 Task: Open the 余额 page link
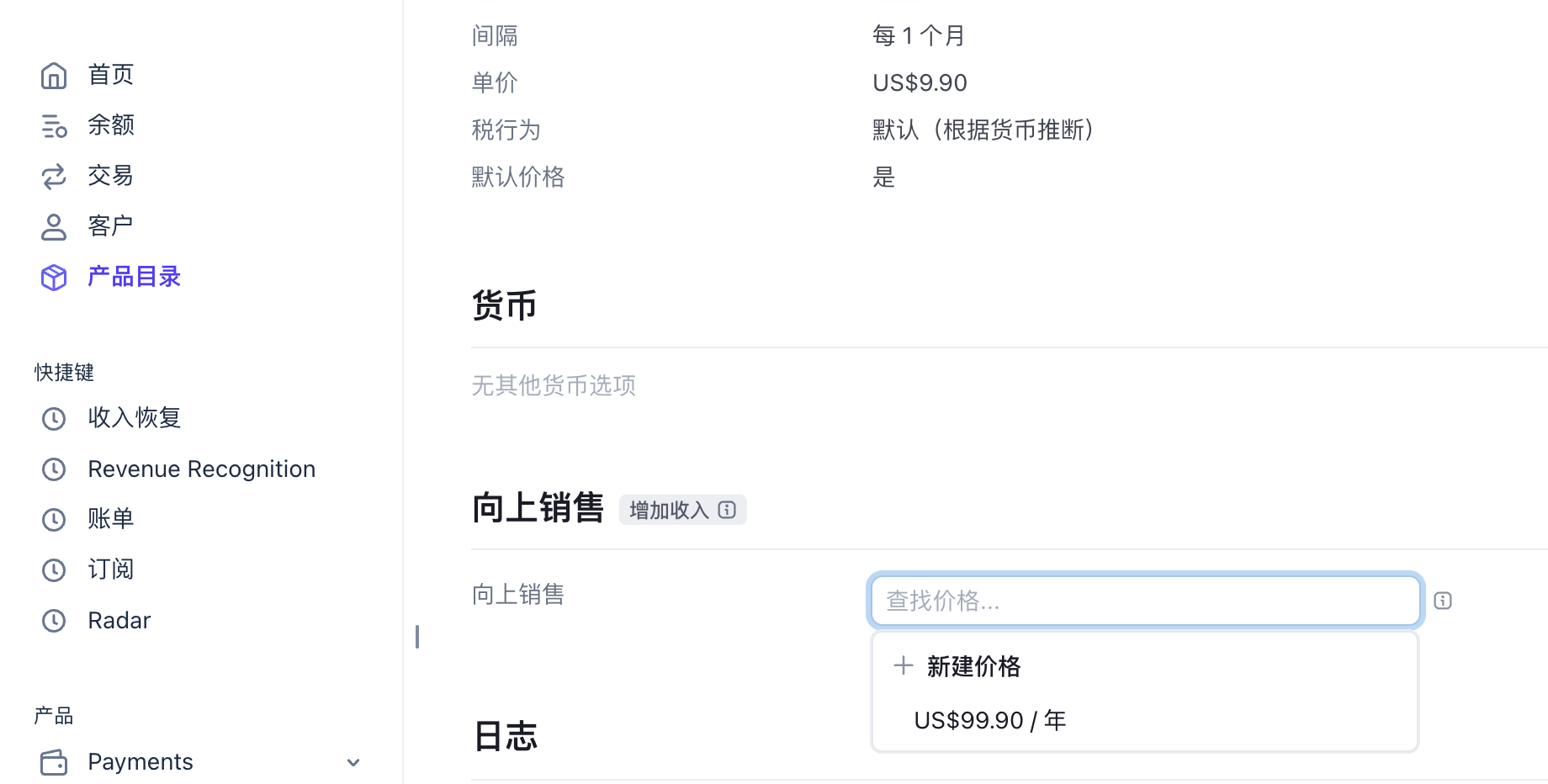(111, 125)
